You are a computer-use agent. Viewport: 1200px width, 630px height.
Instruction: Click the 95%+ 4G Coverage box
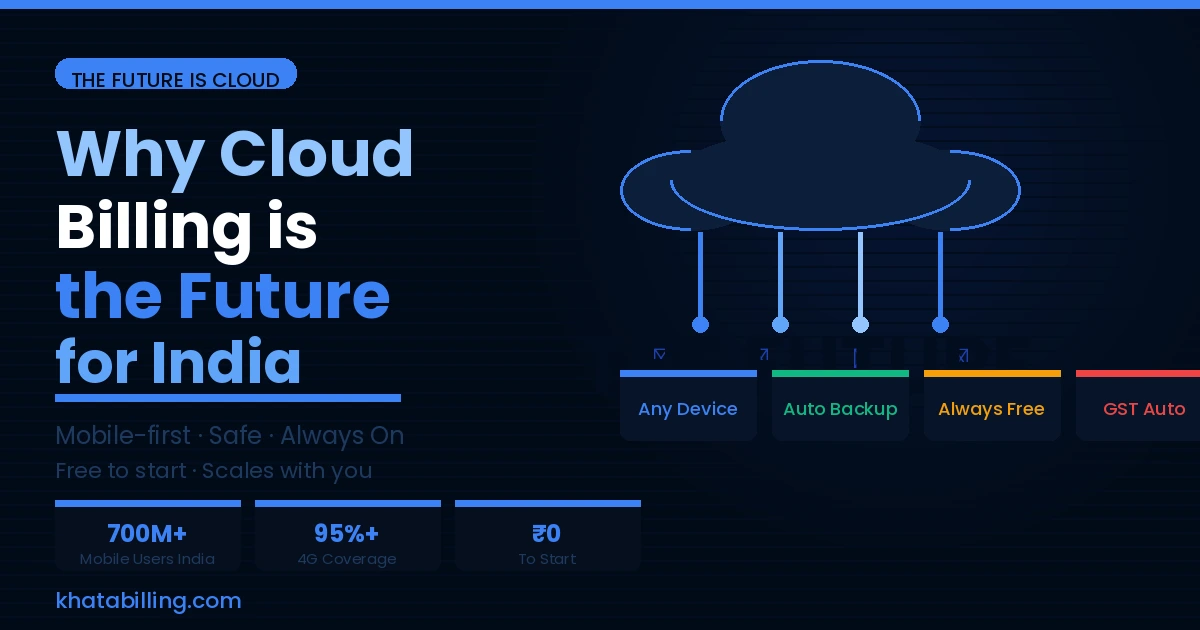pyautogui.click(x=347, y=535)
